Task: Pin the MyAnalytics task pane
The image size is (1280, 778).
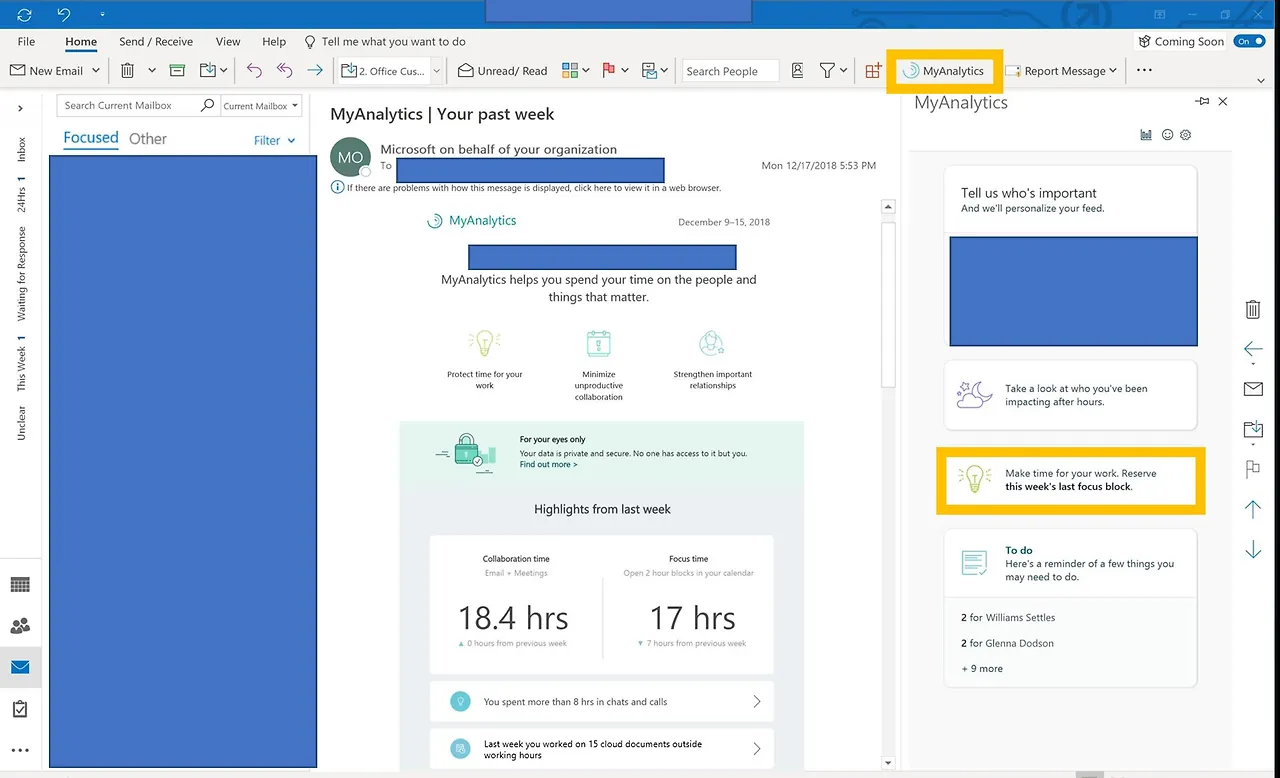Action: [1201, 102]
